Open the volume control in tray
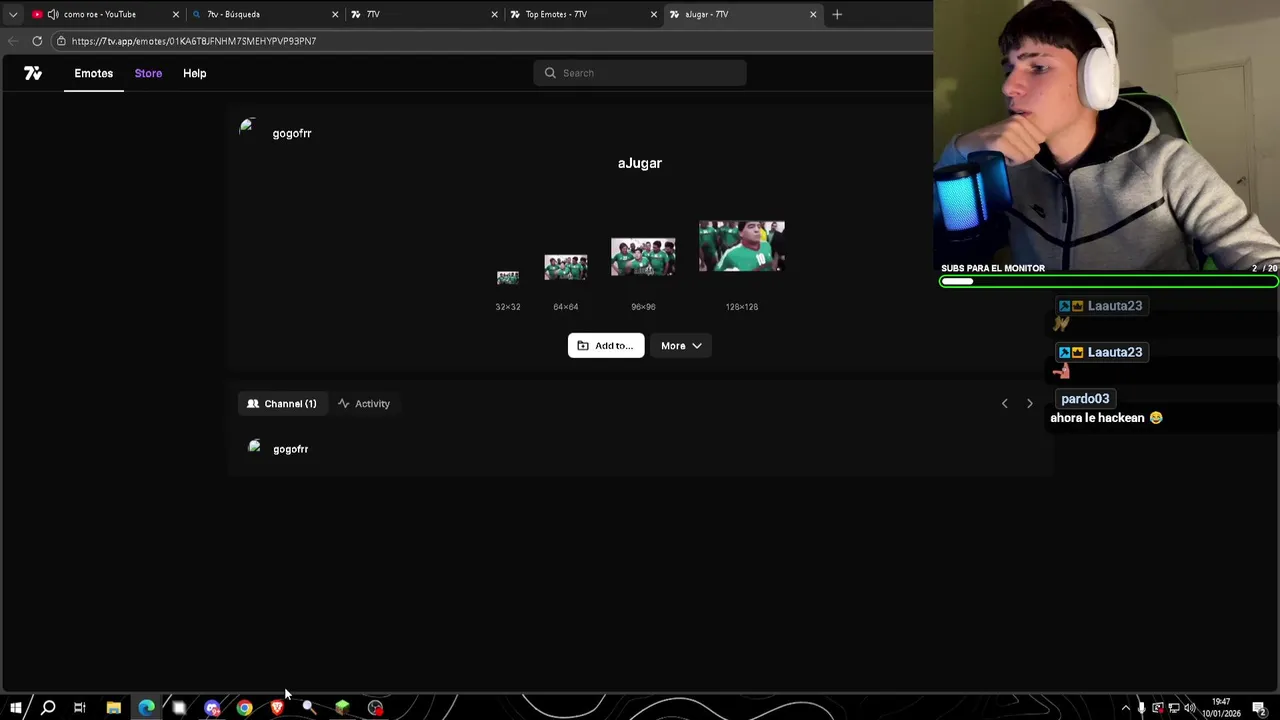1280x720 pixels. (1189, 708)
